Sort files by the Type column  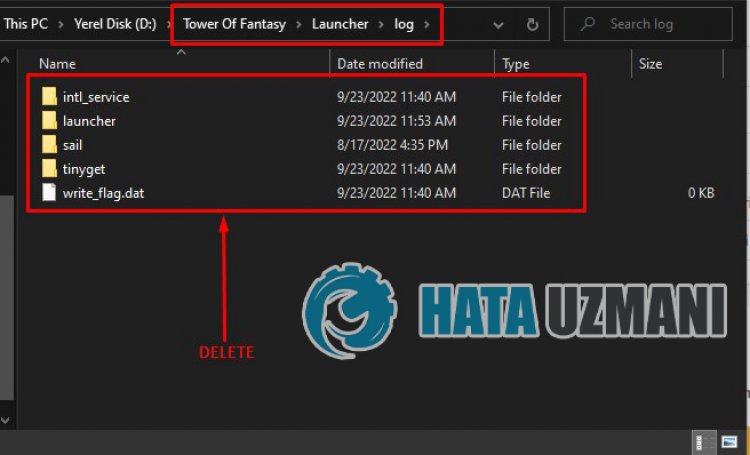tap(516, 64)
